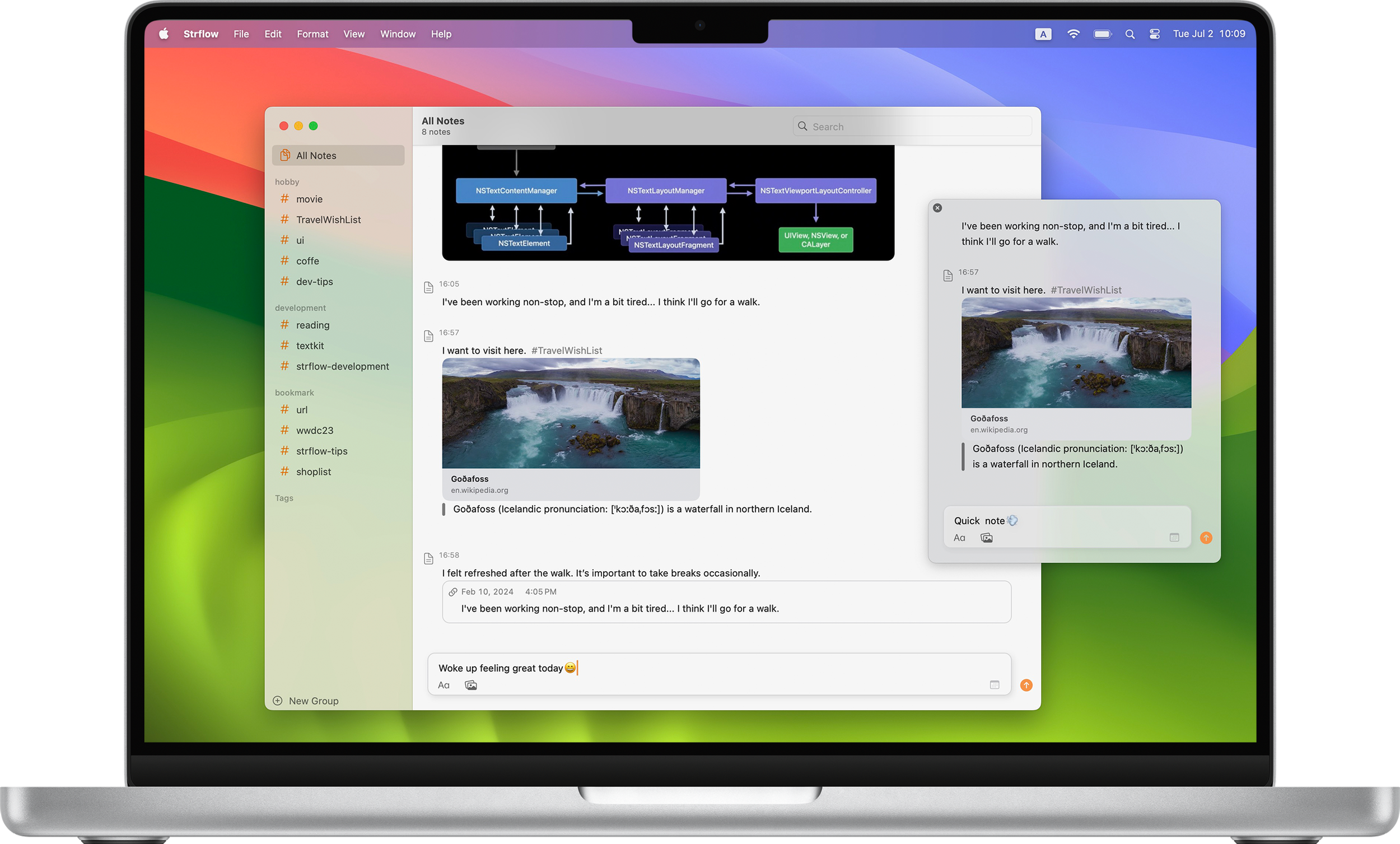
Task: Send the note with orange arrow in main window
Action: point(1026,686)
